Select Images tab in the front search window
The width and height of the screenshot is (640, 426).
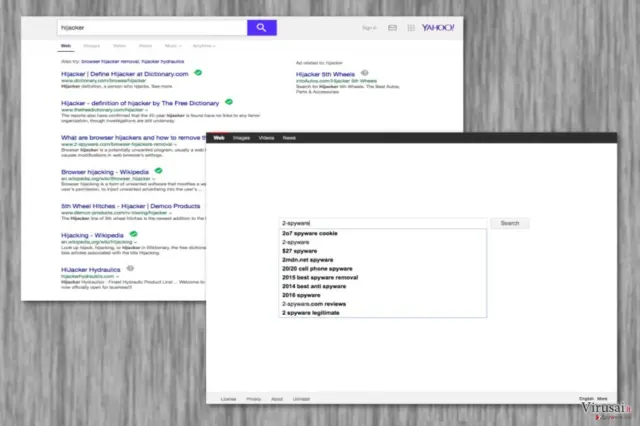click(241, 138)
